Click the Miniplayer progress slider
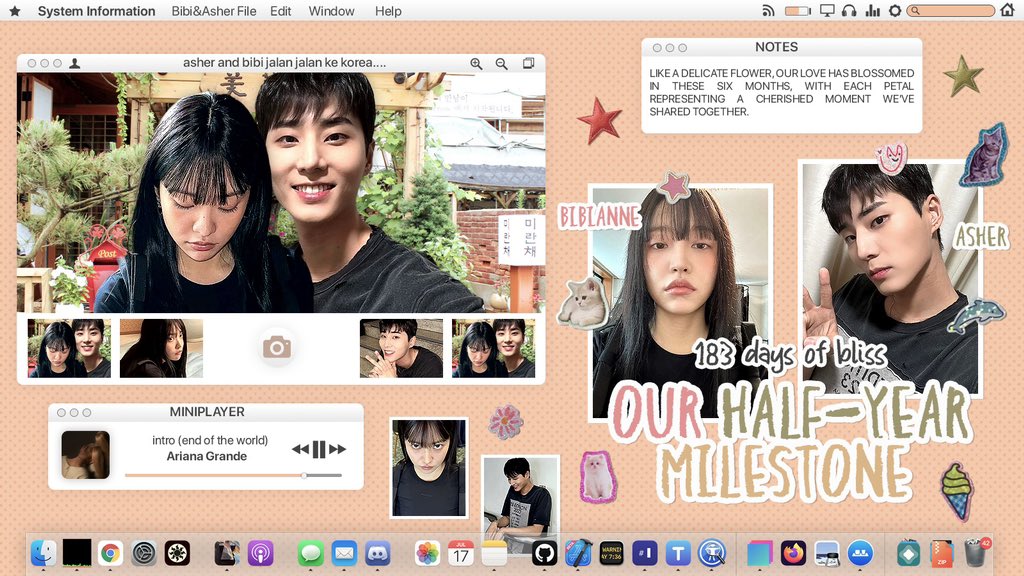This screenshot has width=1024, height=576. (233, 475)
